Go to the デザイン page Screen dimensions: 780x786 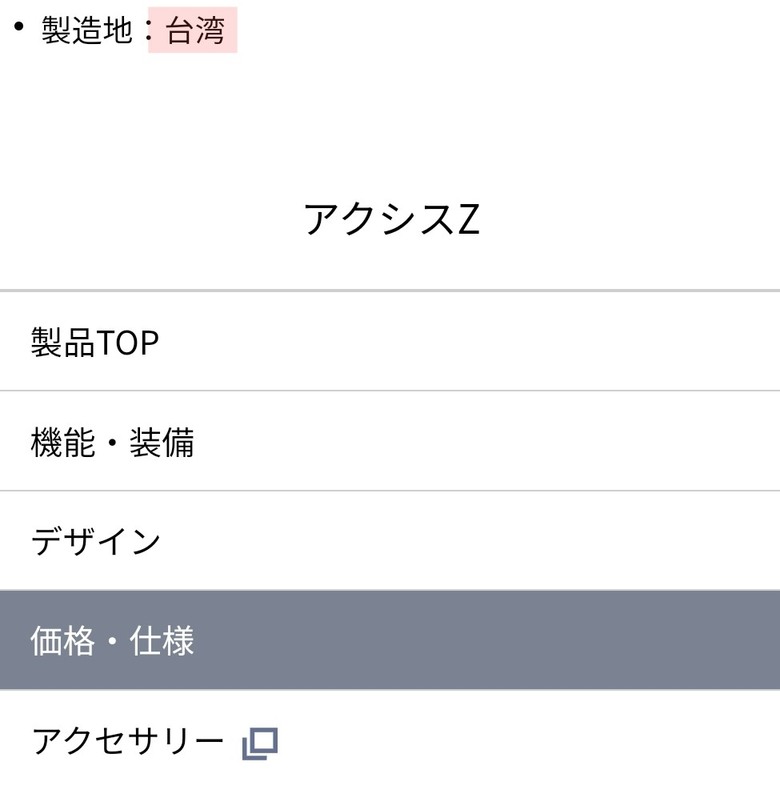tap(390, 541)
